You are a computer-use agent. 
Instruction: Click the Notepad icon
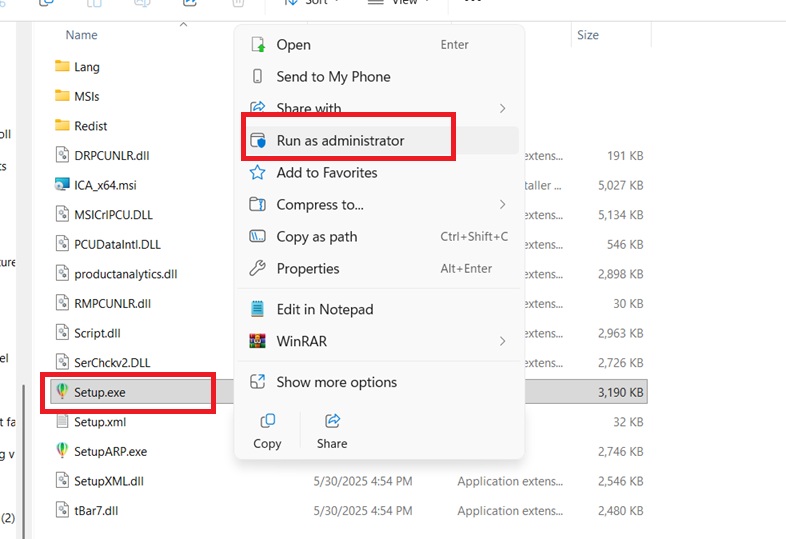tap(258, 309)
